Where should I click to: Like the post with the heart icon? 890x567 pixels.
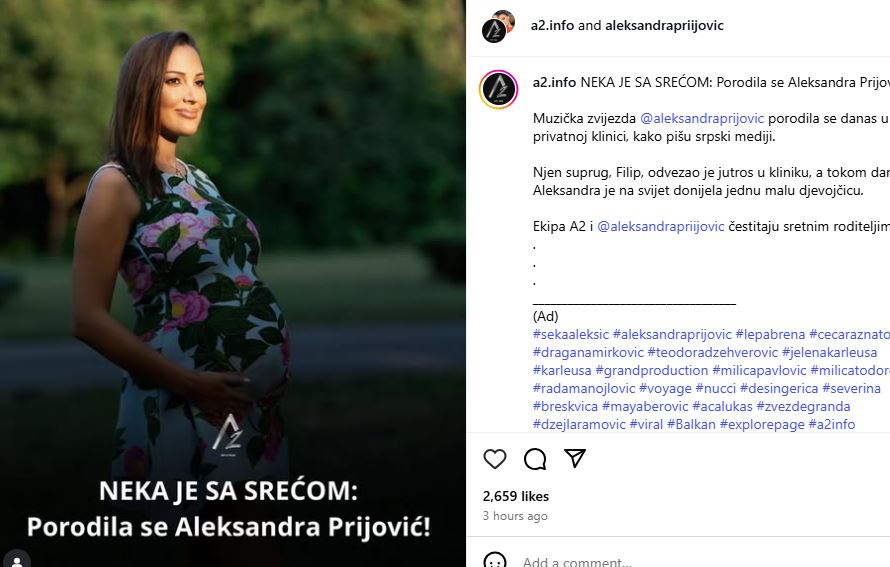[494, 459]
